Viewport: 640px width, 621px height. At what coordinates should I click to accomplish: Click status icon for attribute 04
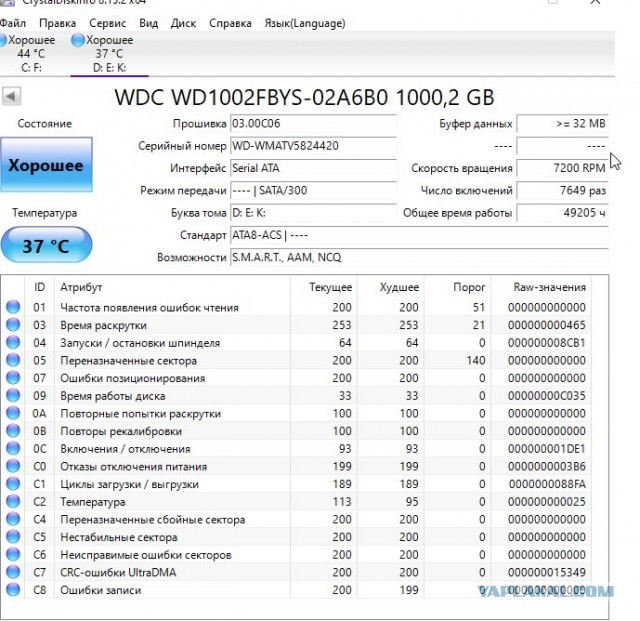tap(13, 343)
